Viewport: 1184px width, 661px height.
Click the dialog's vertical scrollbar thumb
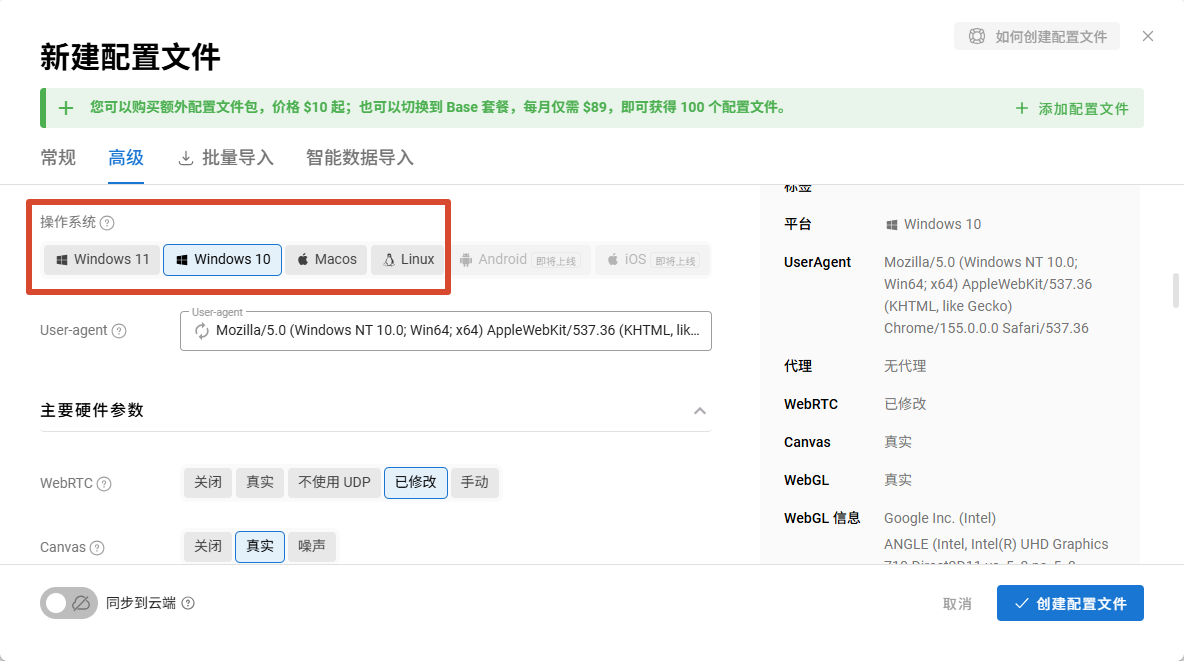1176,291
